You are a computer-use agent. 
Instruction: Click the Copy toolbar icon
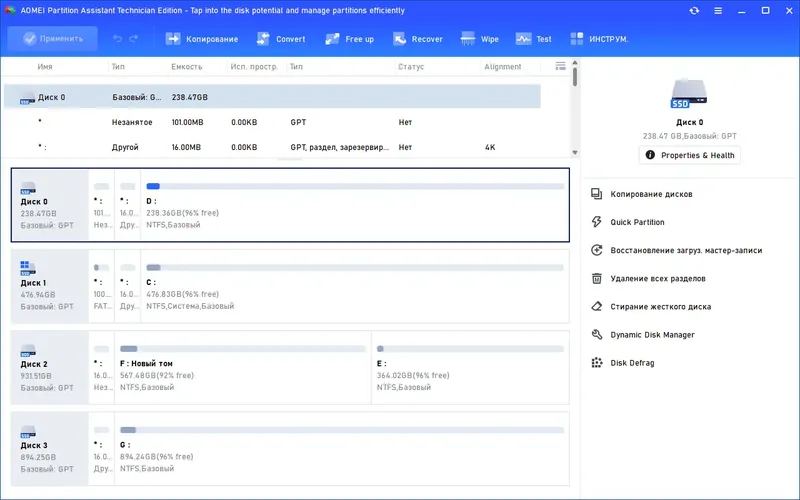coord(173,39)
